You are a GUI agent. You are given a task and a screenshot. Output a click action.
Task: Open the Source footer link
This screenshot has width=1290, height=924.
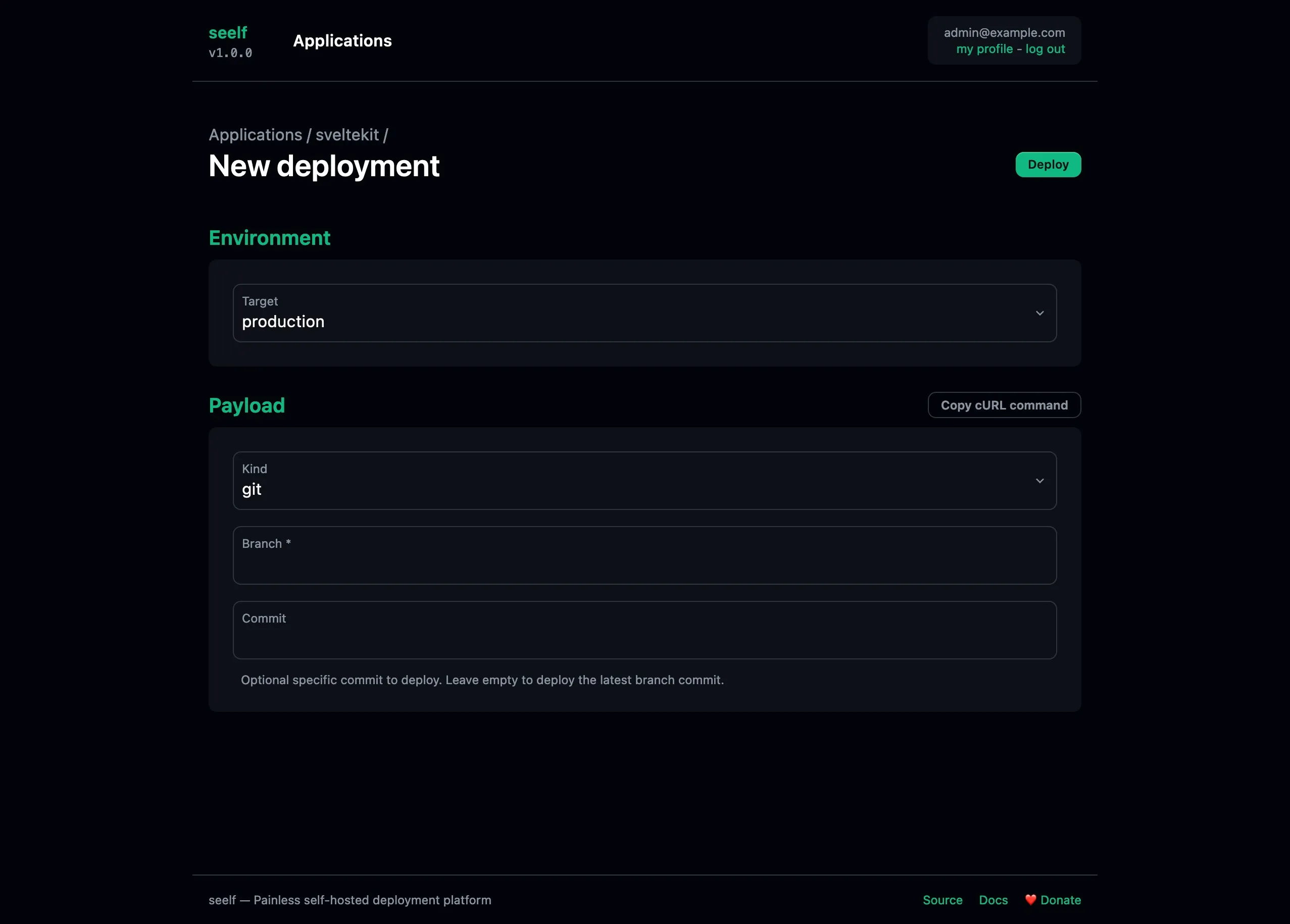(942, 900)
